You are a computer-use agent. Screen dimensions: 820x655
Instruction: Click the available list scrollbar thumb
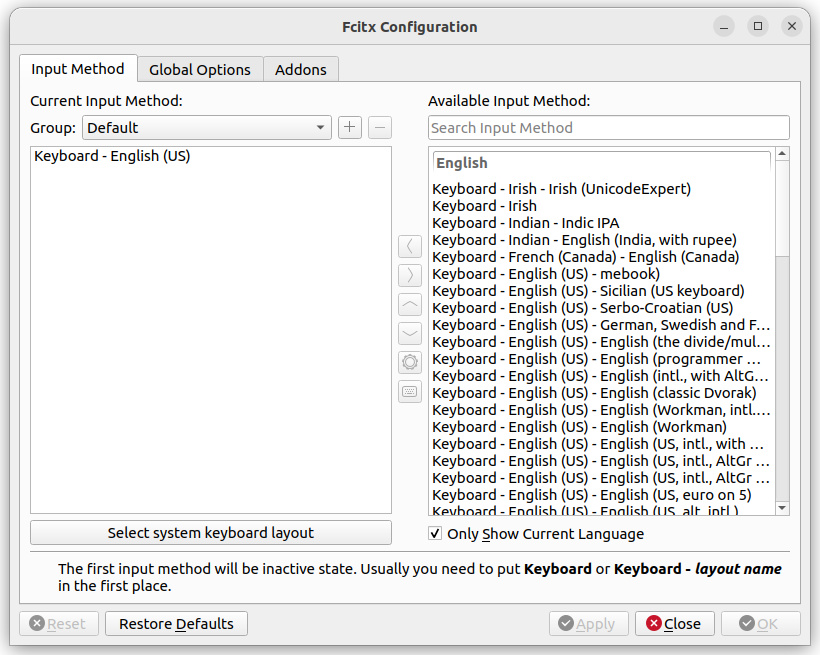point(782,208)
